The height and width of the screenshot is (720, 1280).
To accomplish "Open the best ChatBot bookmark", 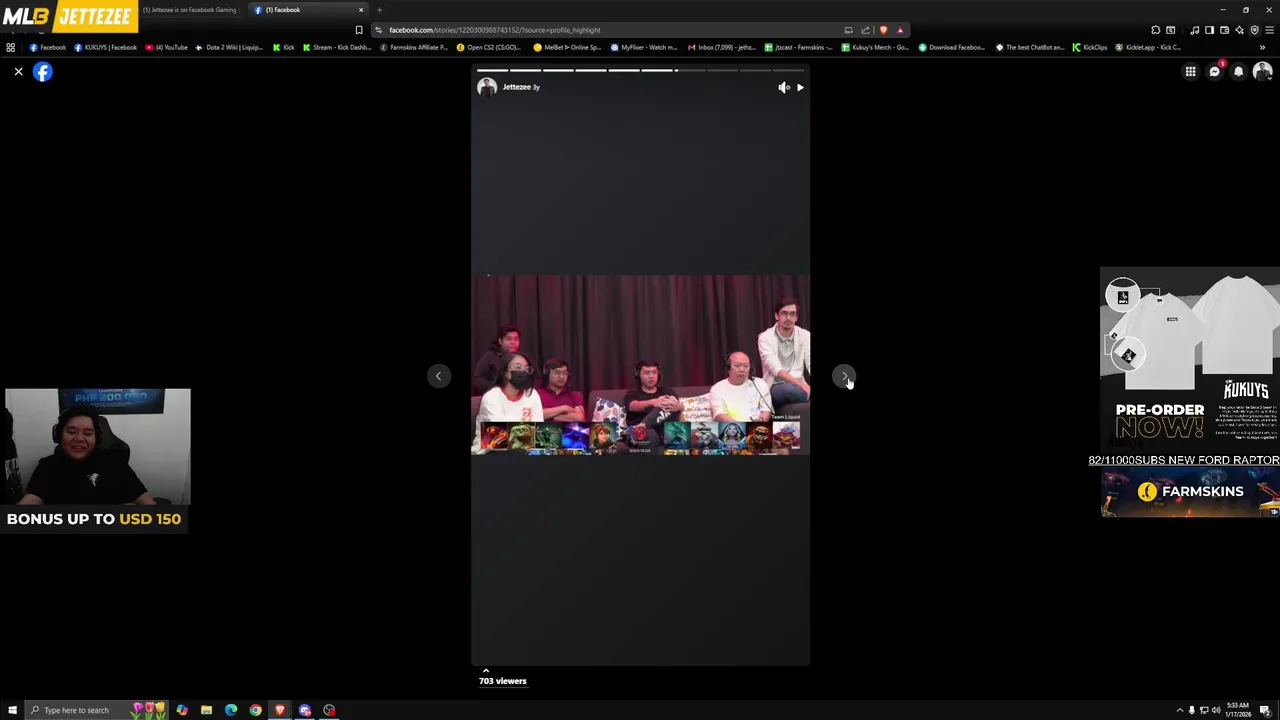I will pos(1030,47).
